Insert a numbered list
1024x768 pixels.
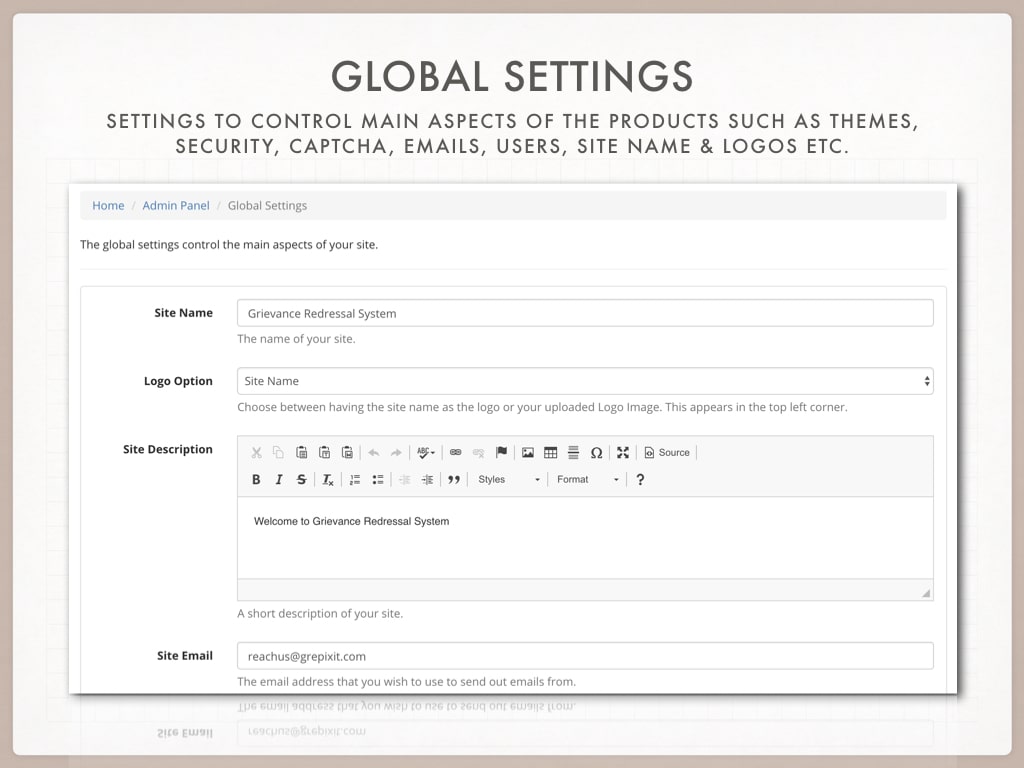[355, 479]
